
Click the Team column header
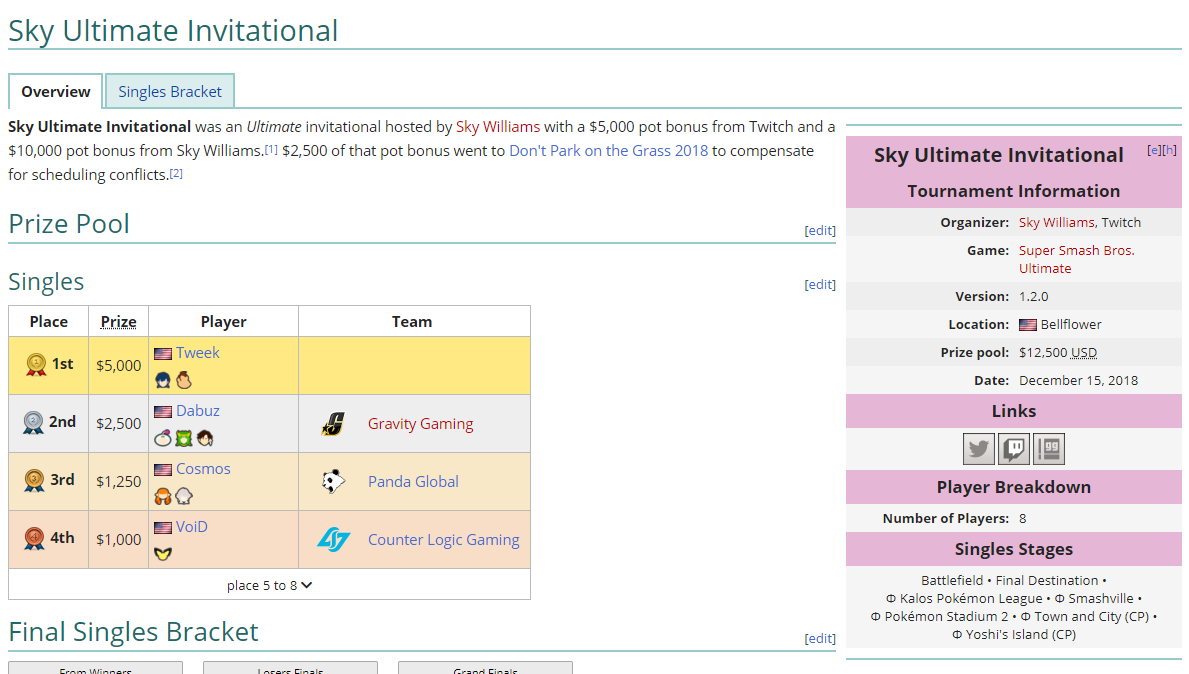tap(412, 321)
